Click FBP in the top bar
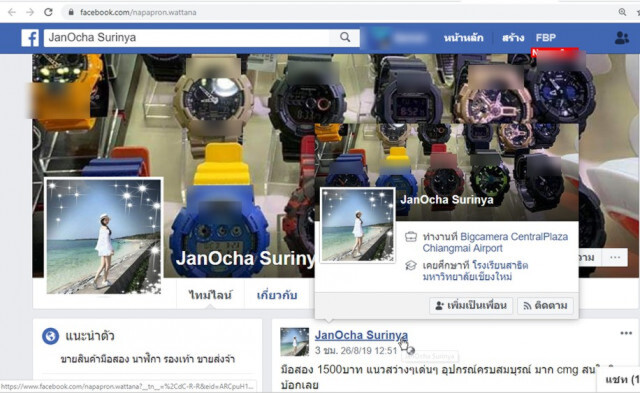Image resolution: width=640 pixels, height=393 pixels. (x=546, y=38)
